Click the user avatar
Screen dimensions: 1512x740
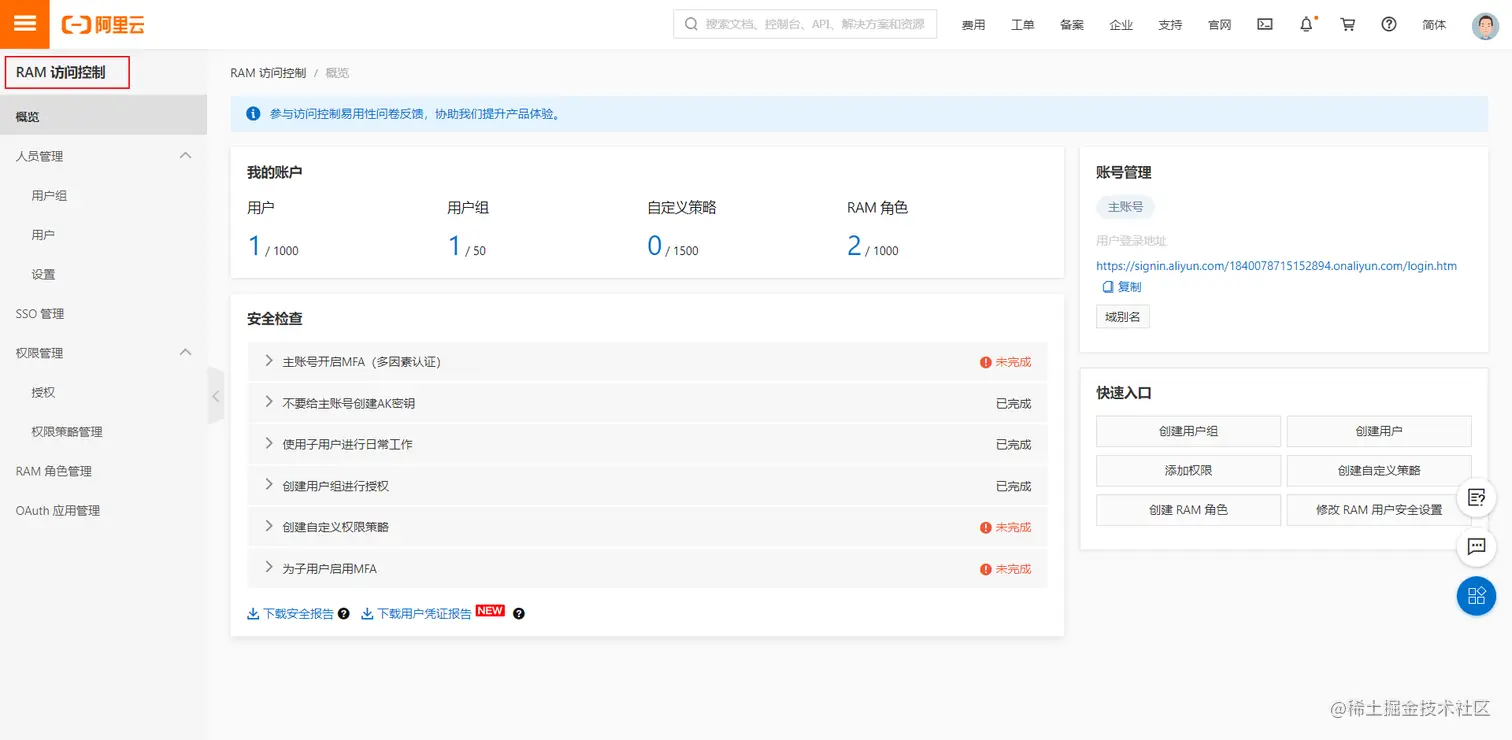[x=1485, y=25]
